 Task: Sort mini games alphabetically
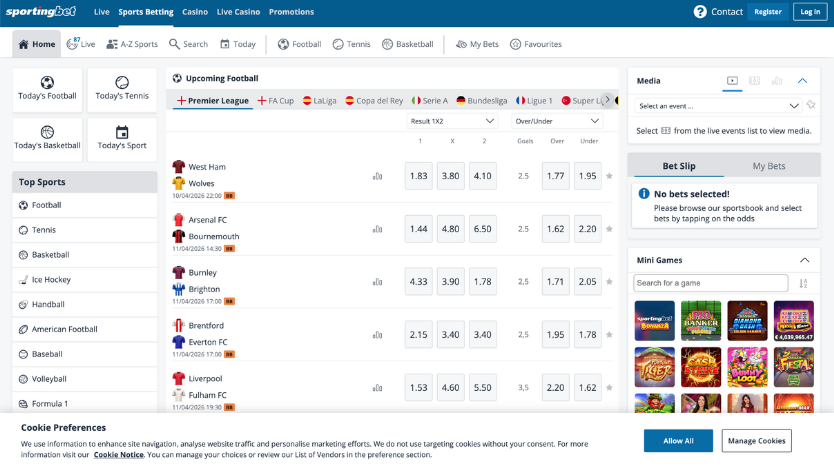click(x=803, y=283)
